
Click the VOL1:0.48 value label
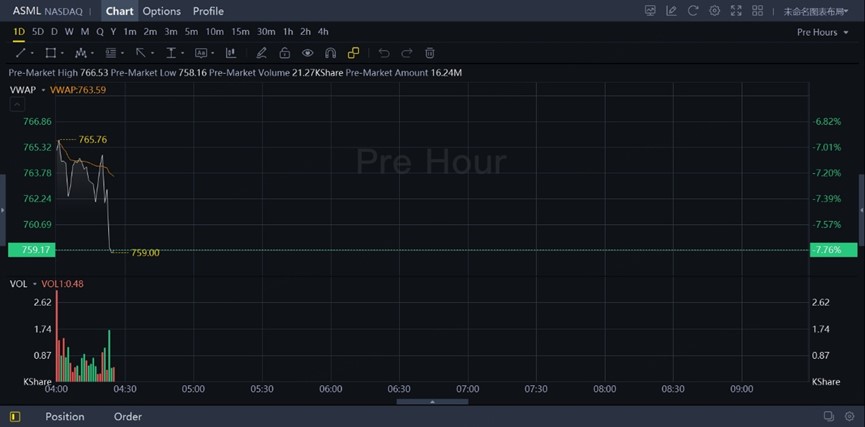[62, 284]
